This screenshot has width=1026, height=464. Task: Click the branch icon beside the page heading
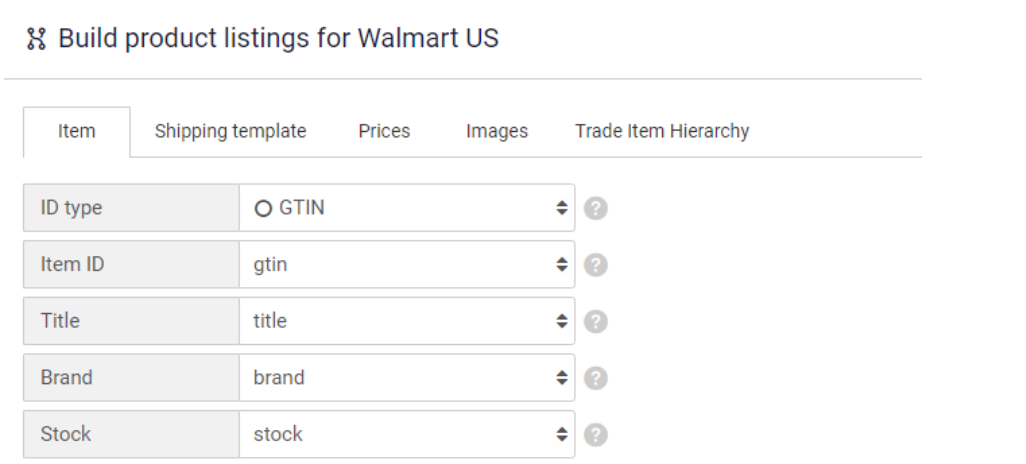(36, 39)
